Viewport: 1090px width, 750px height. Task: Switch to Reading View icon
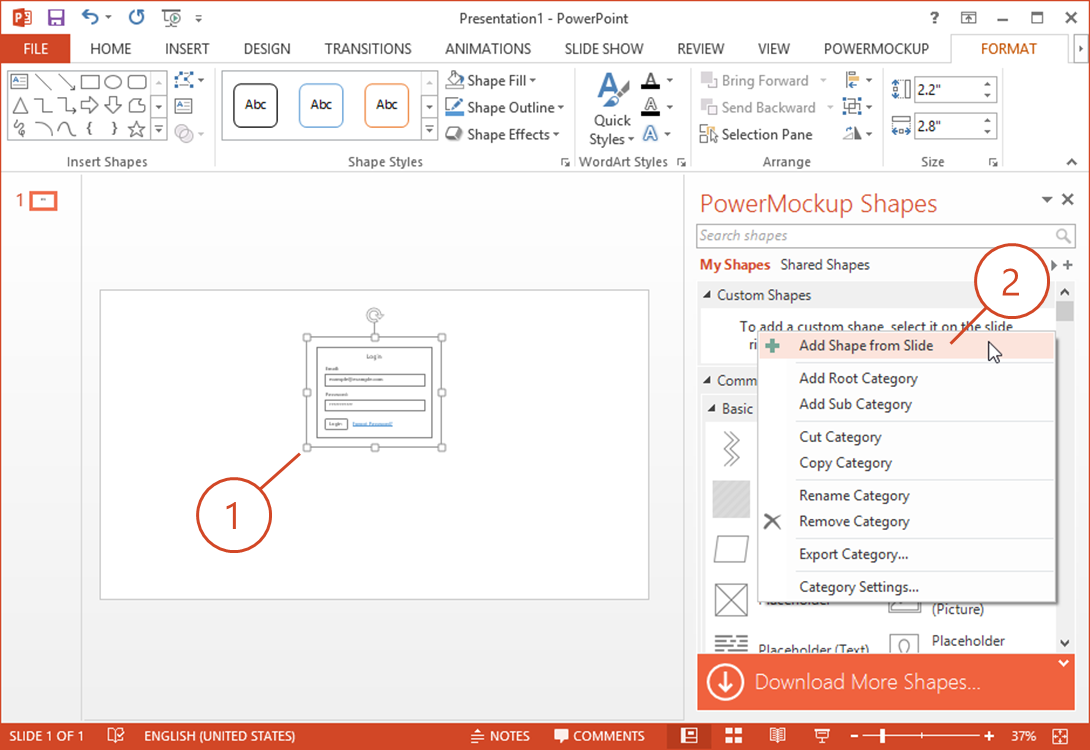point(777,735)
